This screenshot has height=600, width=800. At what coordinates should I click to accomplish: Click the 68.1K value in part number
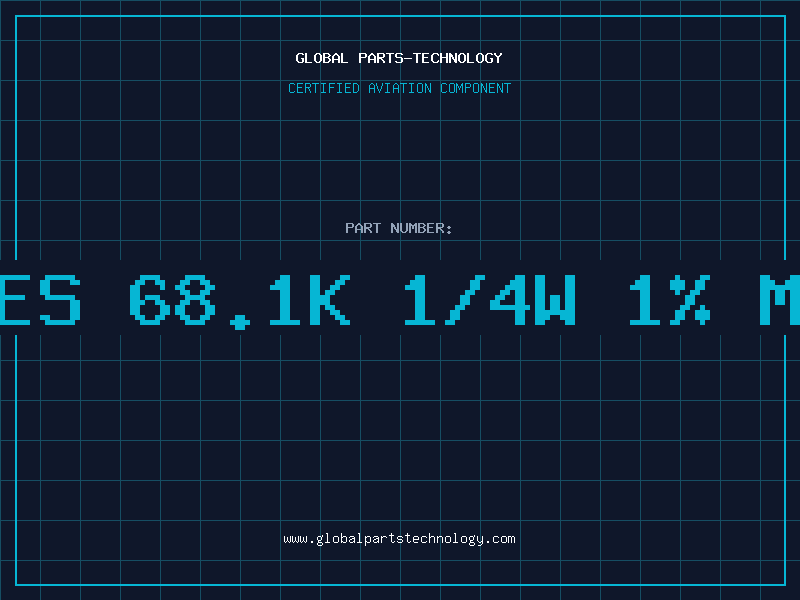tap(240, 301)
